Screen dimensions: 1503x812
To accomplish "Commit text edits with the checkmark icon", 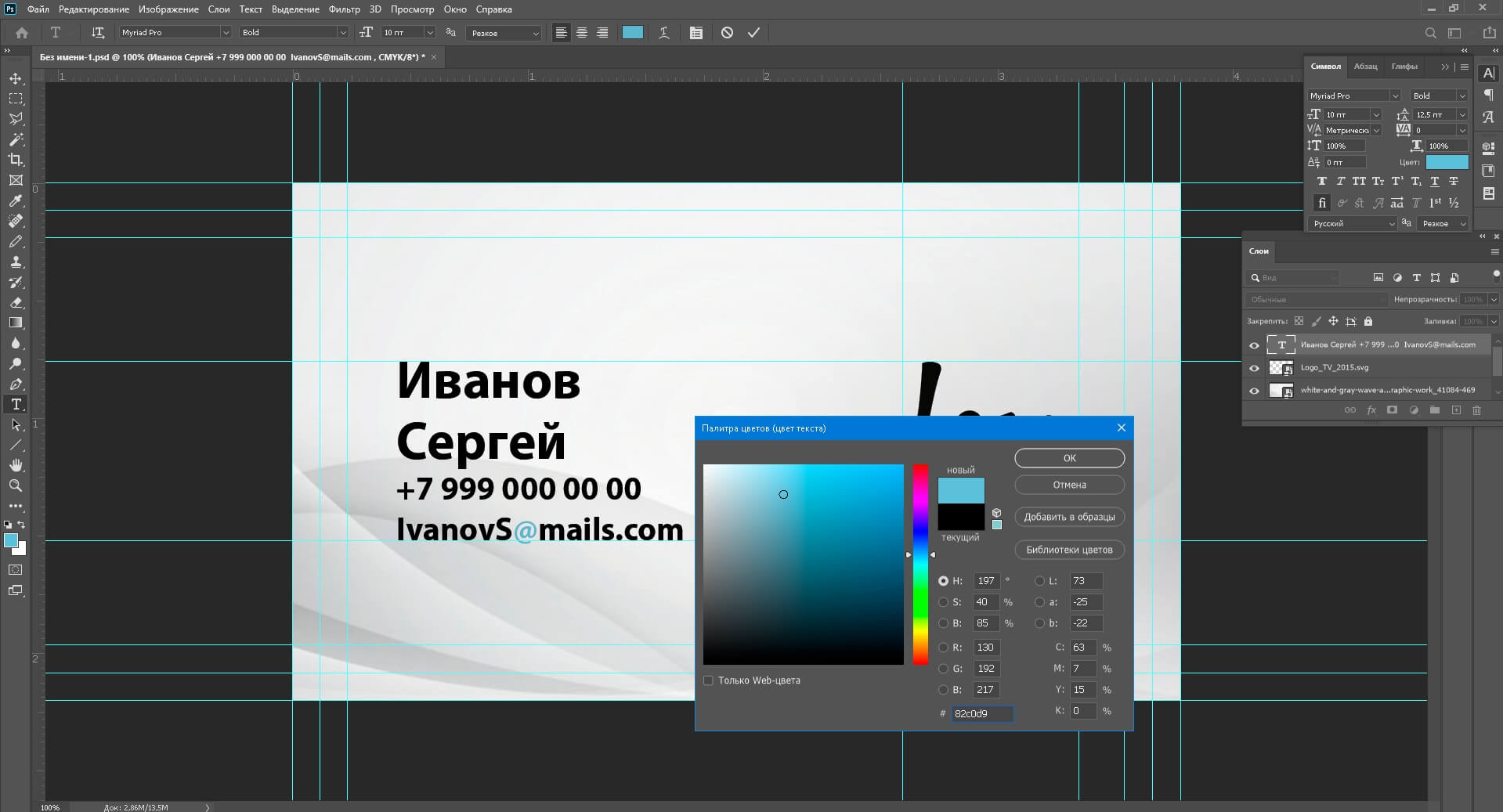I will pyautogui.click(x=753, y=33).
